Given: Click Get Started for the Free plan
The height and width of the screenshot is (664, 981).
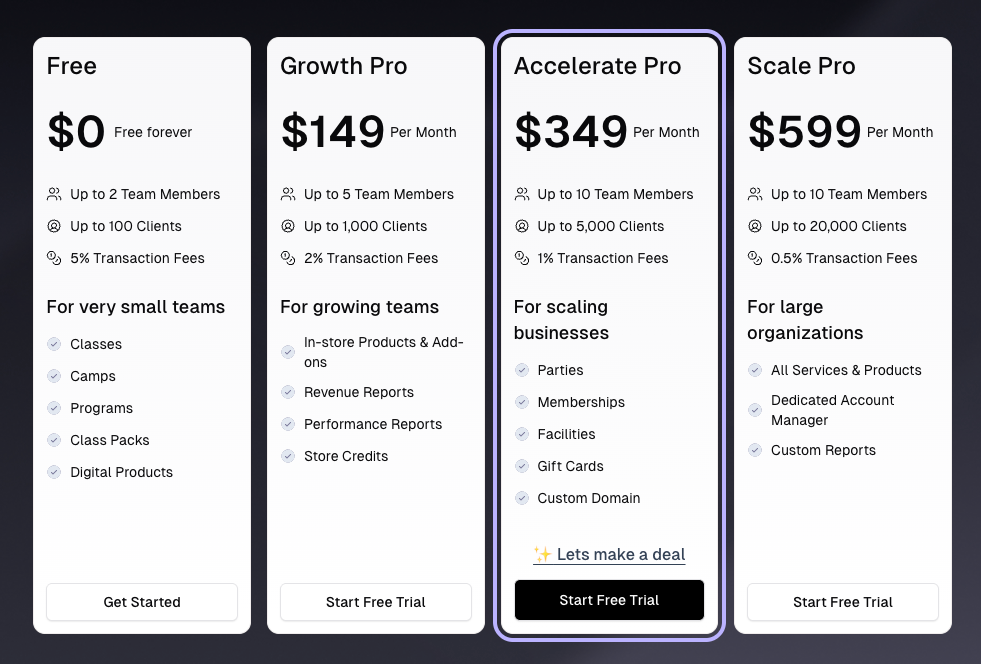Looking at the screenshot, I should (x=141, y=602).
